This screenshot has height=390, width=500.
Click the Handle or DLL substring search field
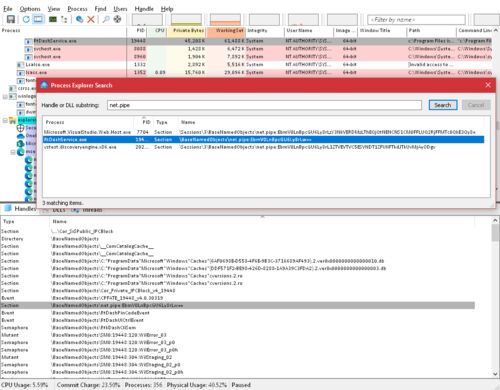[x=264, y=105]
